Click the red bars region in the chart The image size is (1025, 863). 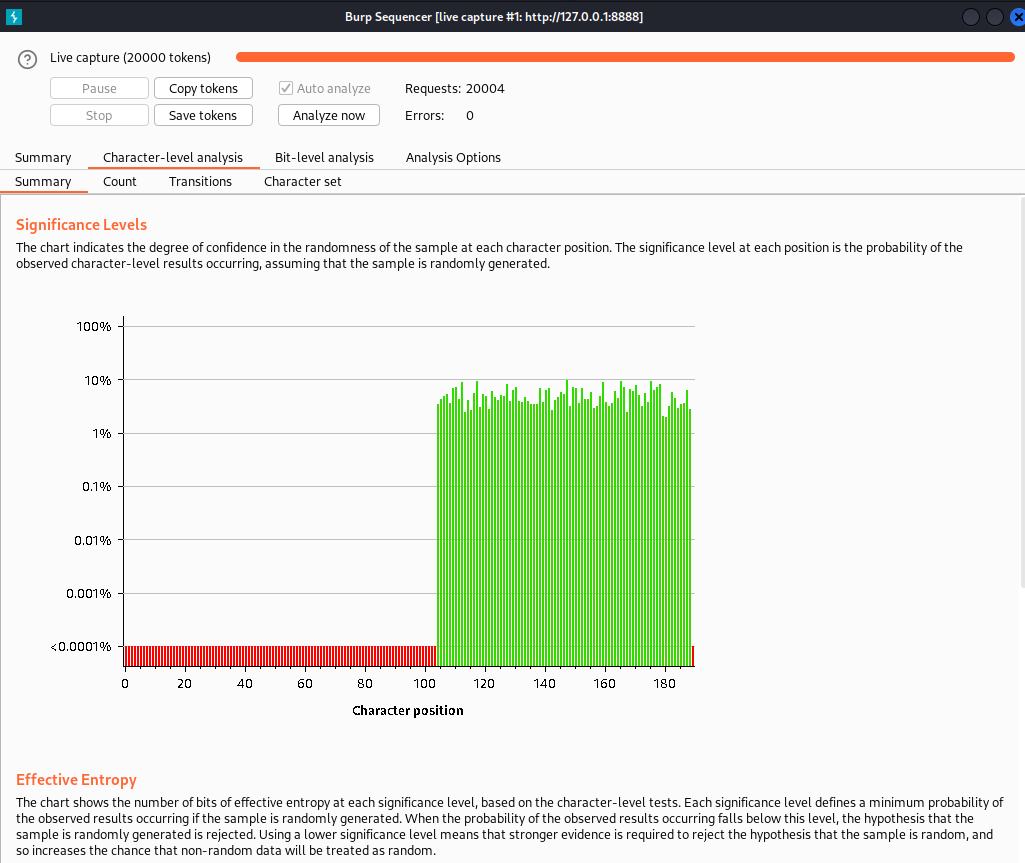(280, 656)
